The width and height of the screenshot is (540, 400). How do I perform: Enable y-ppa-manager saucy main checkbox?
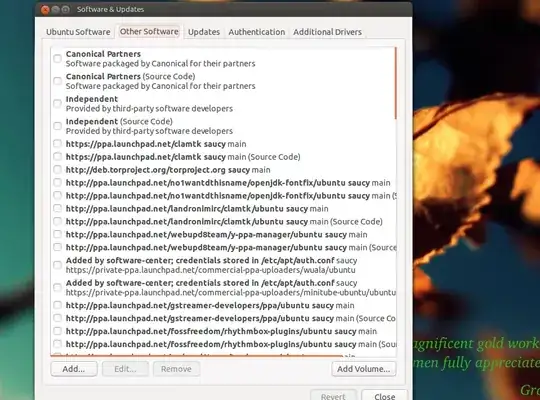click(x=58, y=234)
